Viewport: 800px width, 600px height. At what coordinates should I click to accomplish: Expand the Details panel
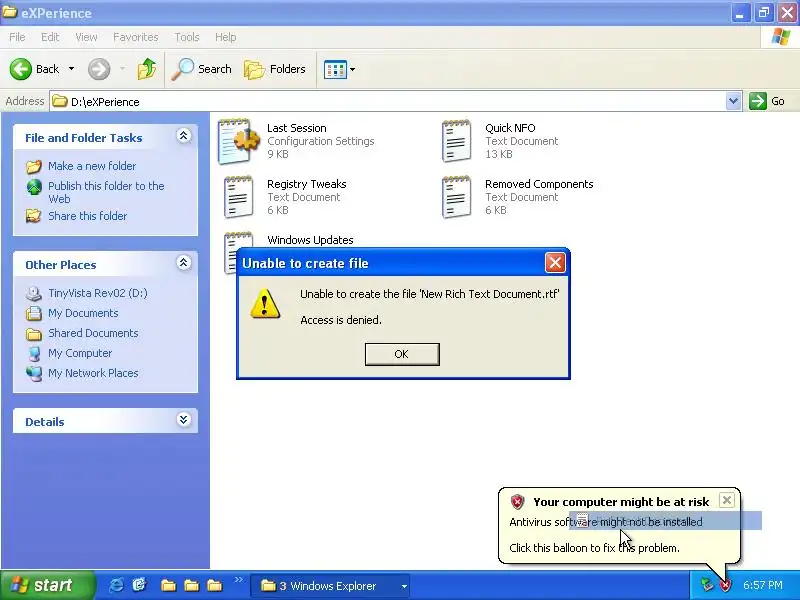point(183,420)
